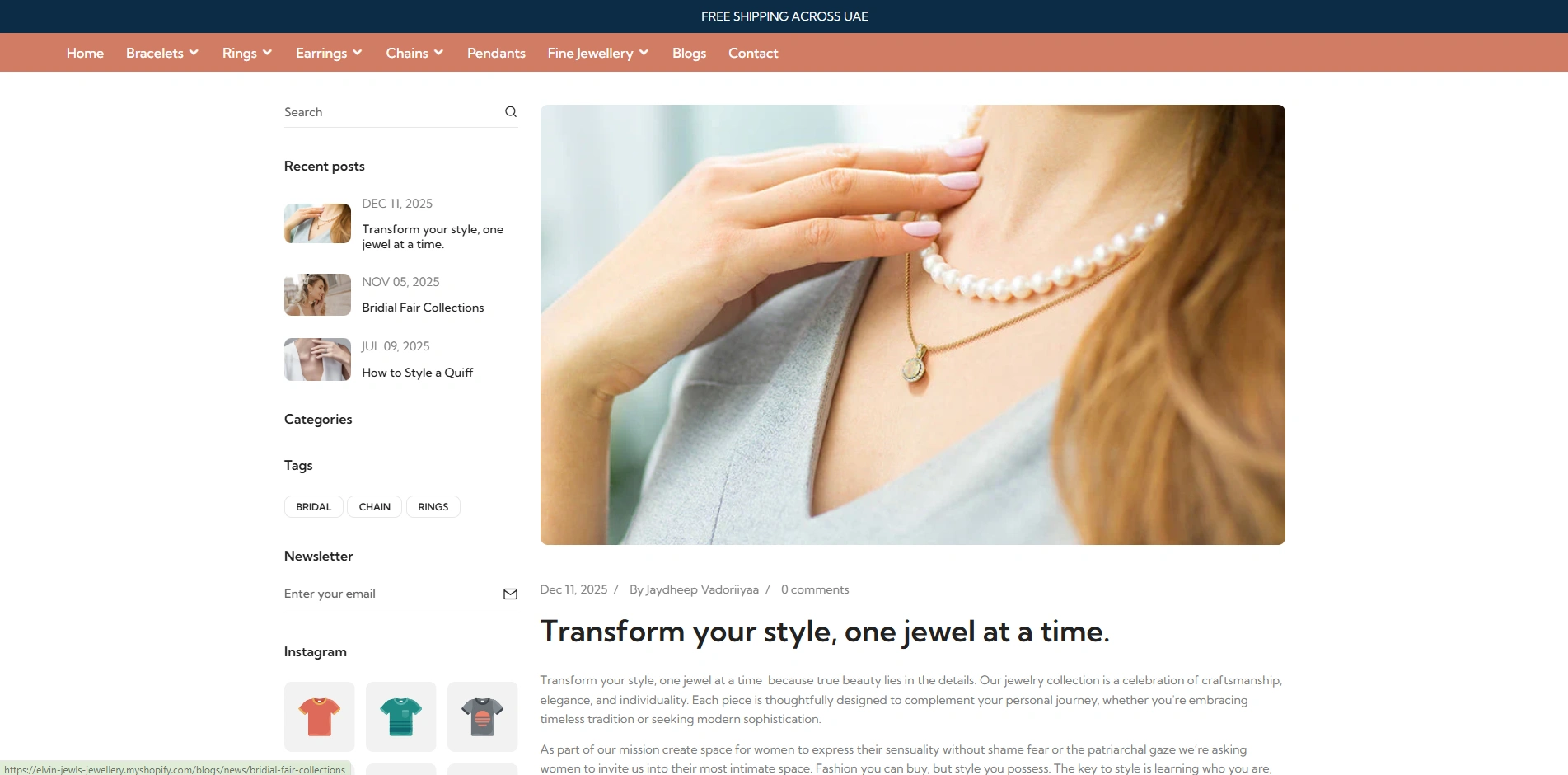The width and height of the screenshot is (1568, 775).
Task: Open How to Style a Quiff post thumbnail
Action: click(x=317, y=359)
